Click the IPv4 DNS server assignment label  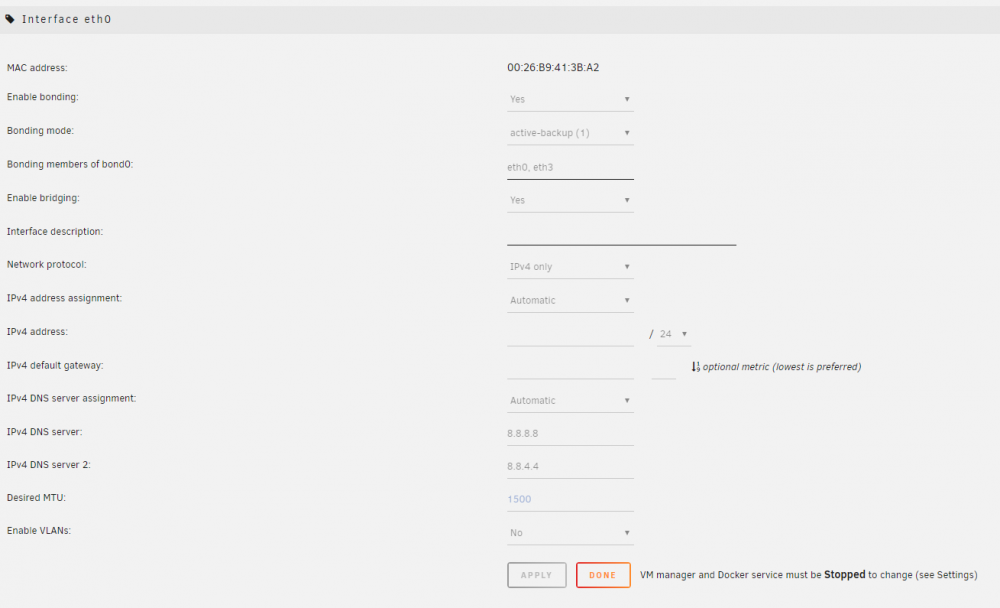(x=71, y=399)
